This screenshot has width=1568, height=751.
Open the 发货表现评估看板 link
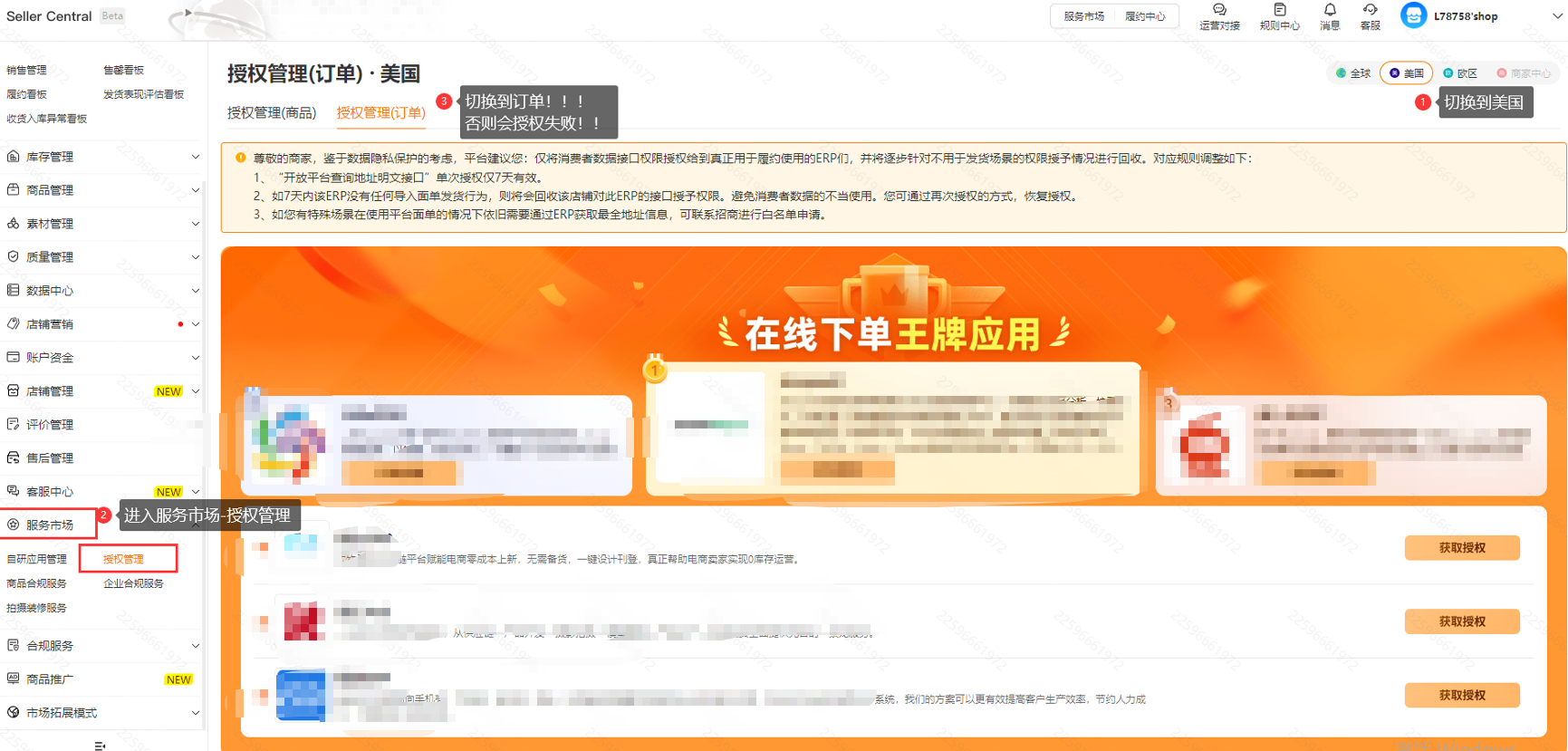143,94
